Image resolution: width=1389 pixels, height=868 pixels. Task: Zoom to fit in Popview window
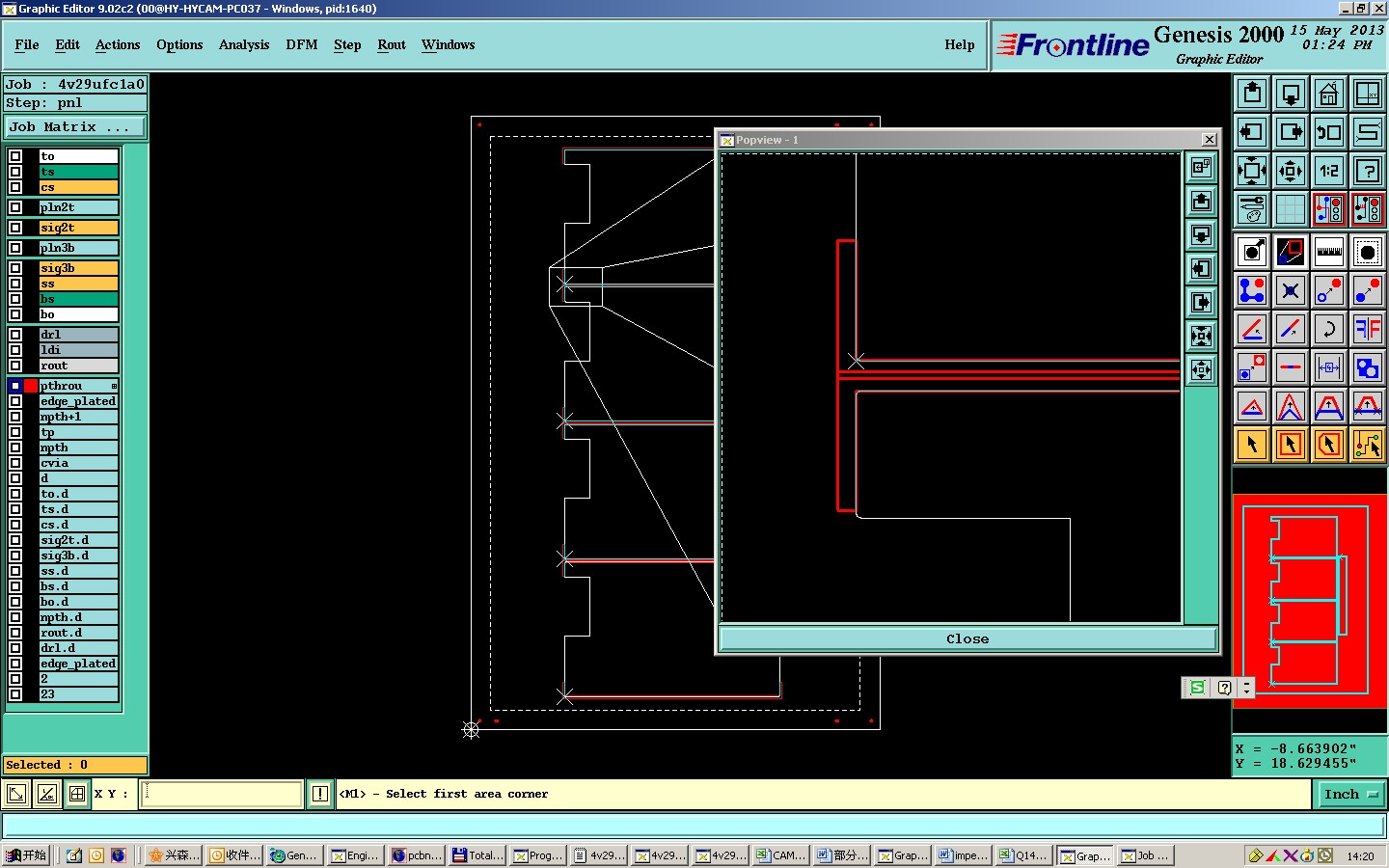[x=1201, y=337]
